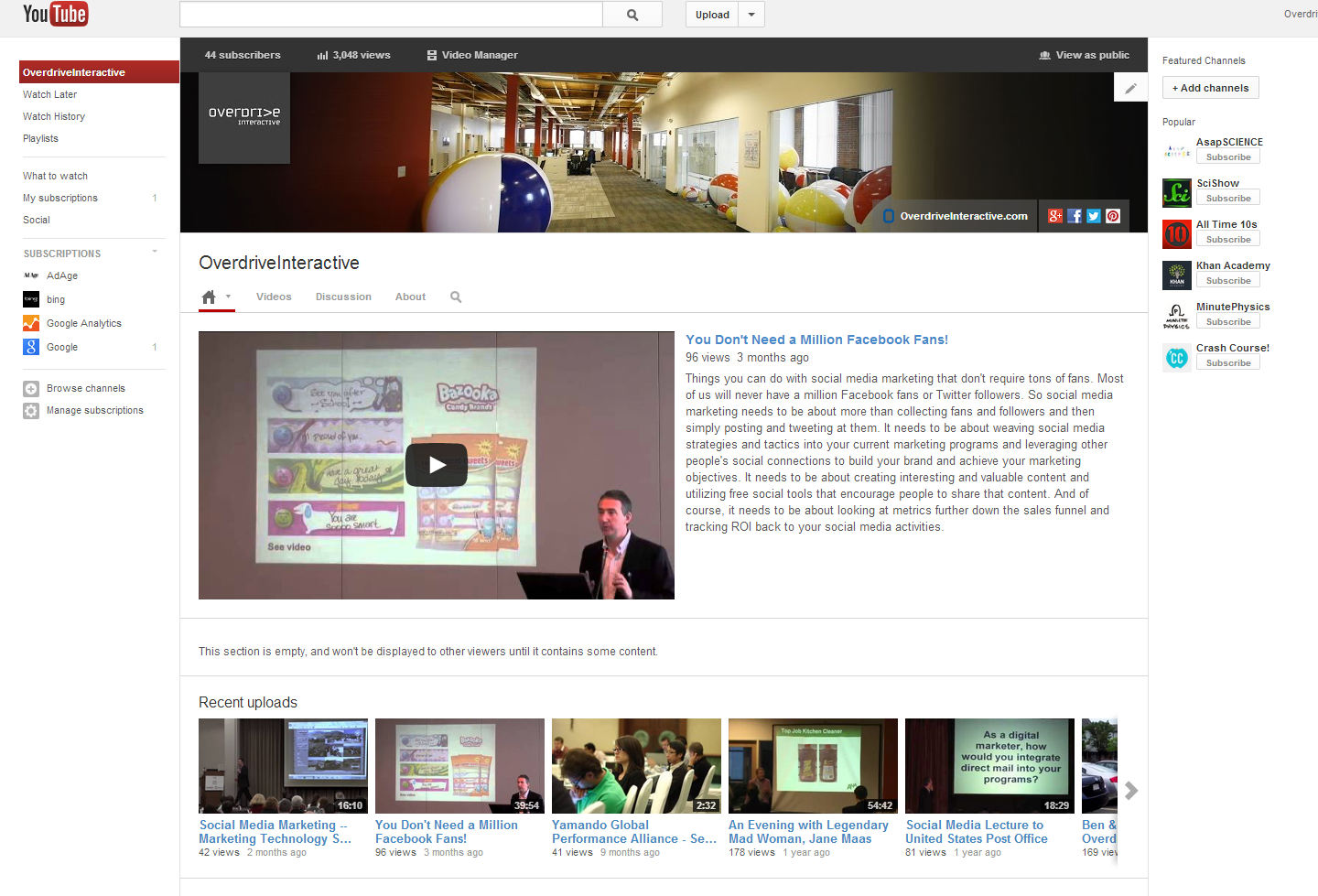
Task: Subscribe to Khan Academy
Action: coord(1228,281)
